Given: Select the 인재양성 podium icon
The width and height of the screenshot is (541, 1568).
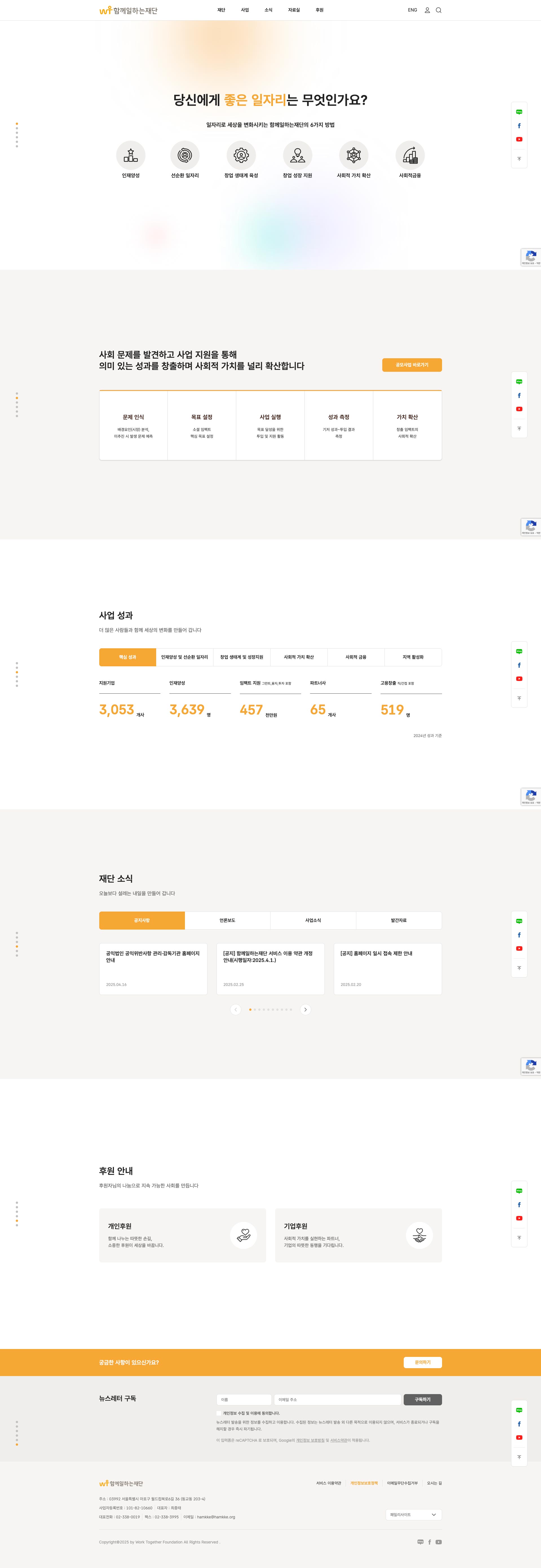Looking at the screenshot, I should 131,155.
